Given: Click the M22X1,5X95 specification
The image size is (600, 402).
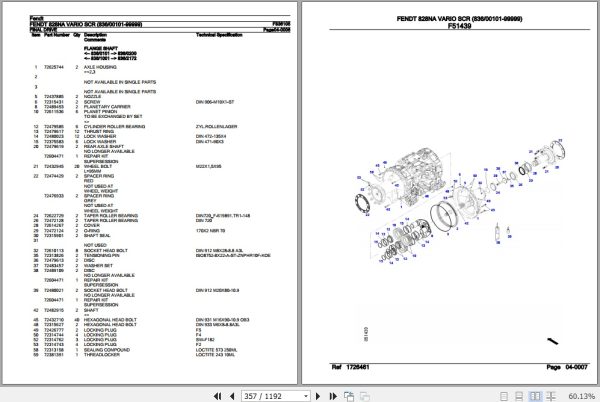Looking at the screenshot, I should tap(209, 166).
